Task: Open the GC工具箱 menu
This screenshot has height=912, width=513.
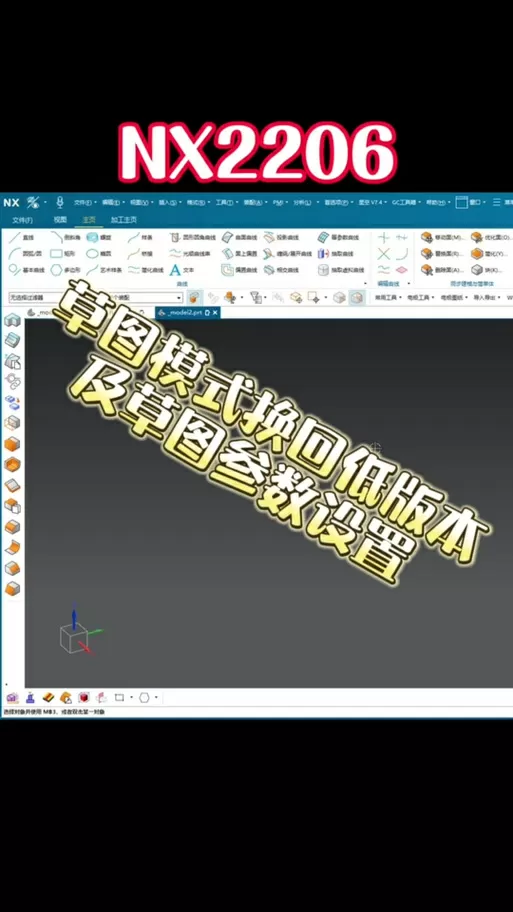Action: 405,202
